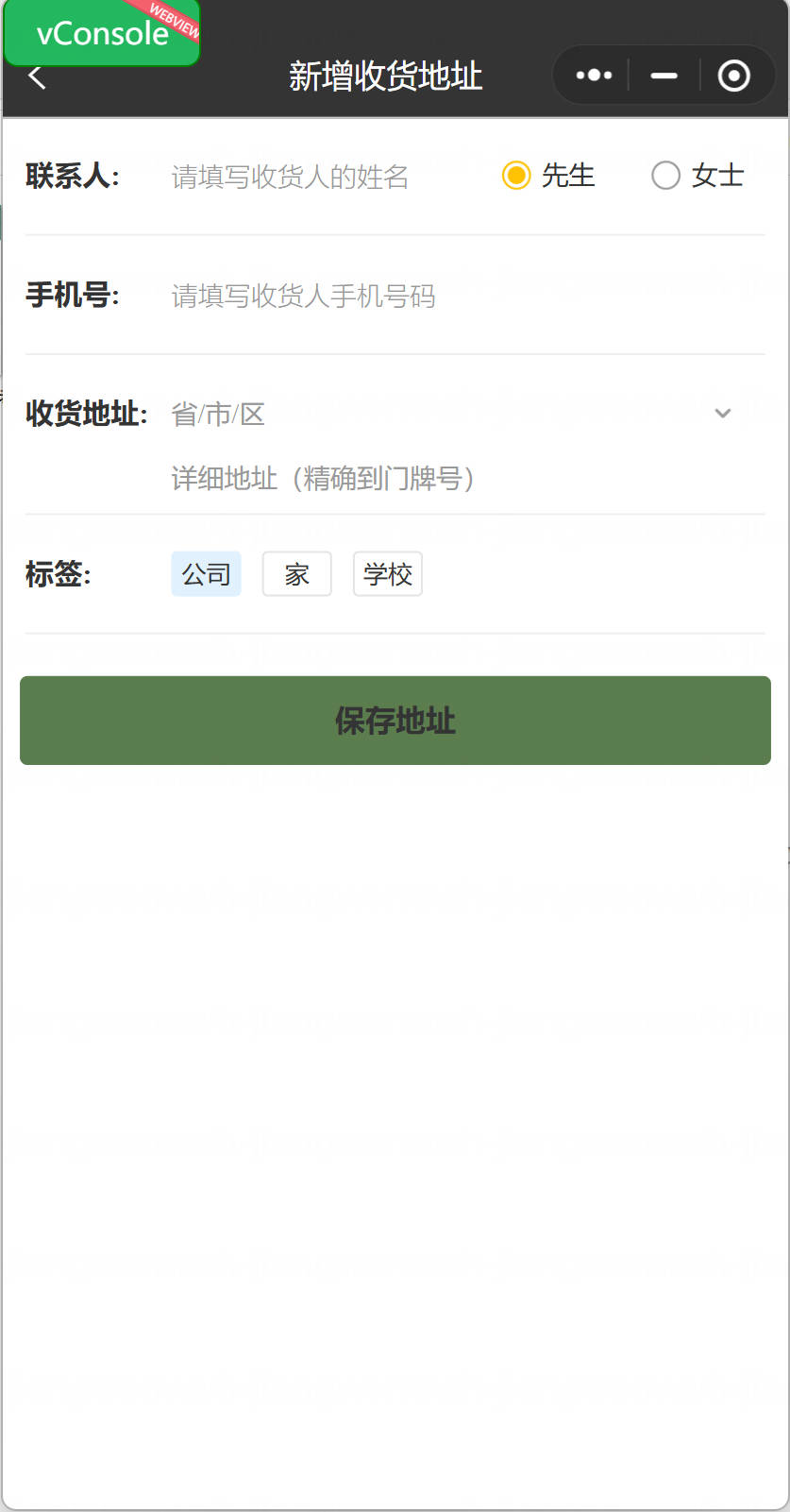The height and width of the screenshot is (1512, 790).
Task: Choose the 公司 tag
Action: 206,574
